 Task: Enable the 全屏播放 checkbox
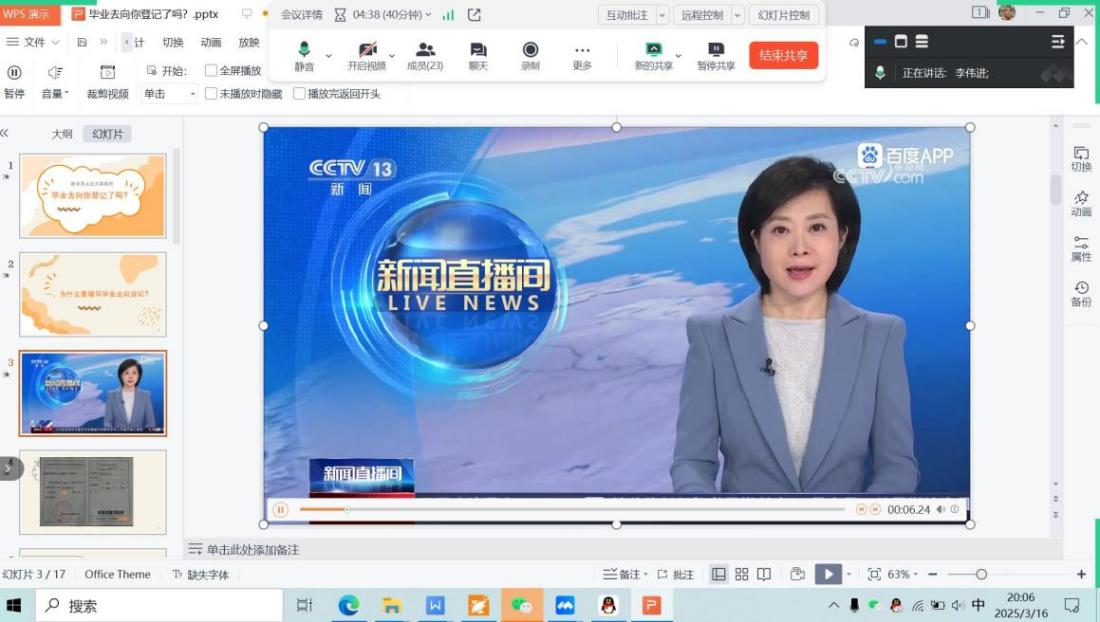pos(211,71)
